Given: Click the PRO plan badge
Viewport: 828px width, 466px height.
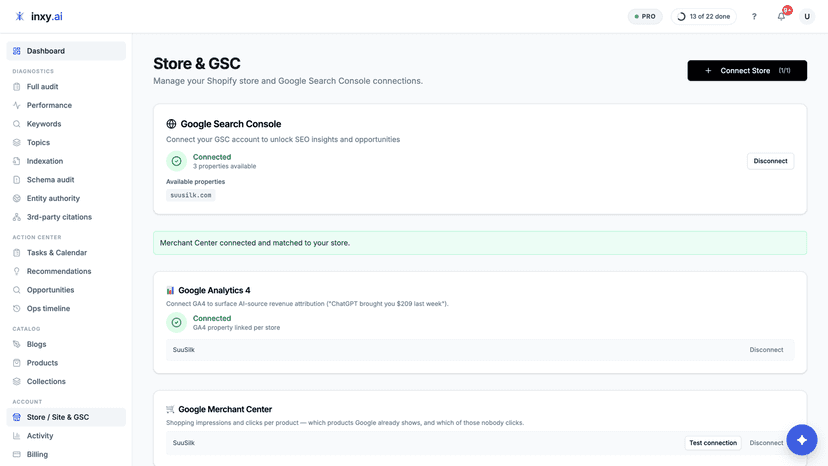Looking at the screenshot, I should 645,16.
